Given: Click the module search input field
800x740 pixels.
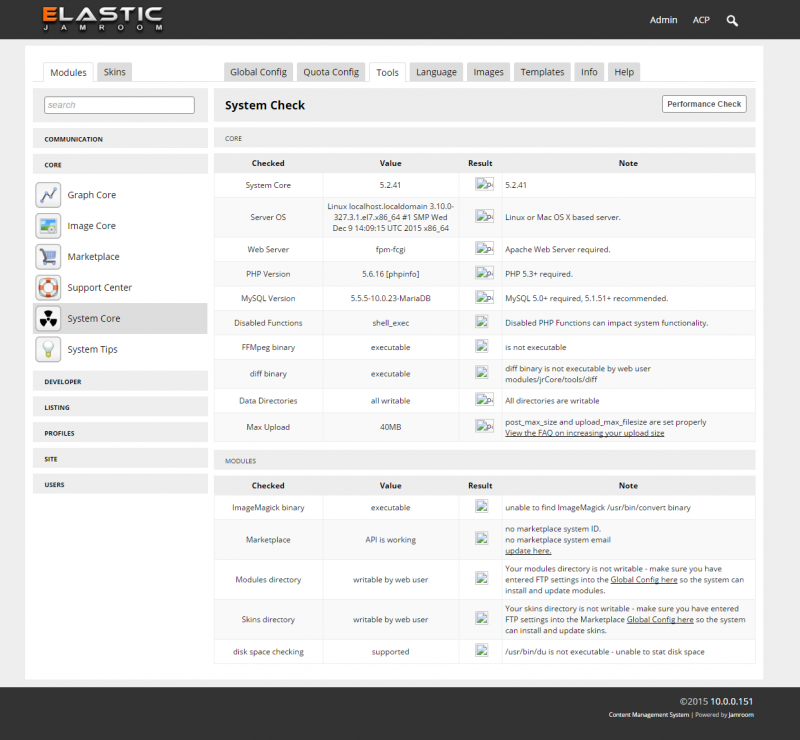Looking at the screenshot, I should pyautogui.click(x=119, y=105).
